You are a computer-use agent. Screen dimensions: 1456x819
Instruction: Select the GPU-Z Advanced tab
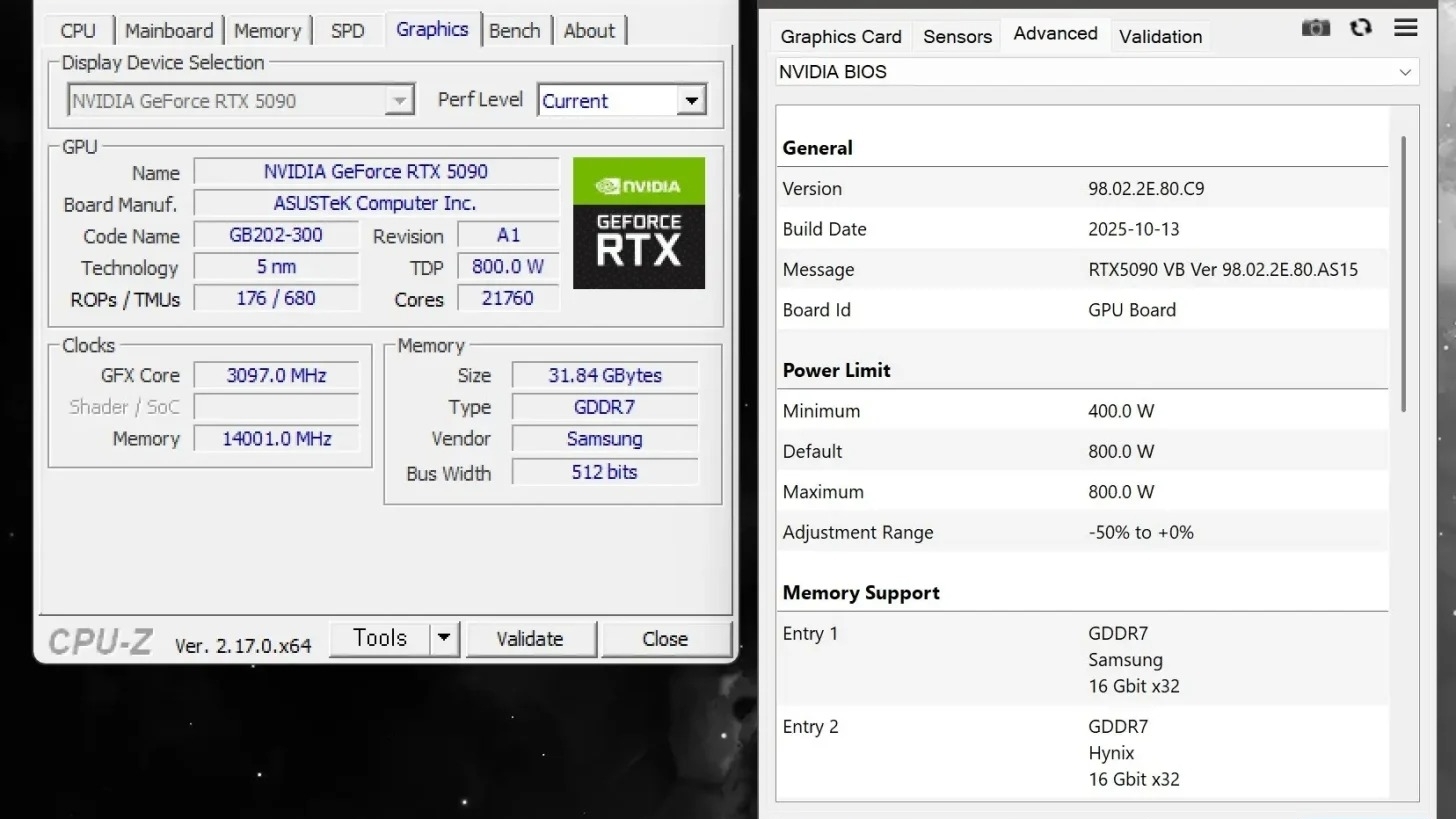click(1055, 34)
